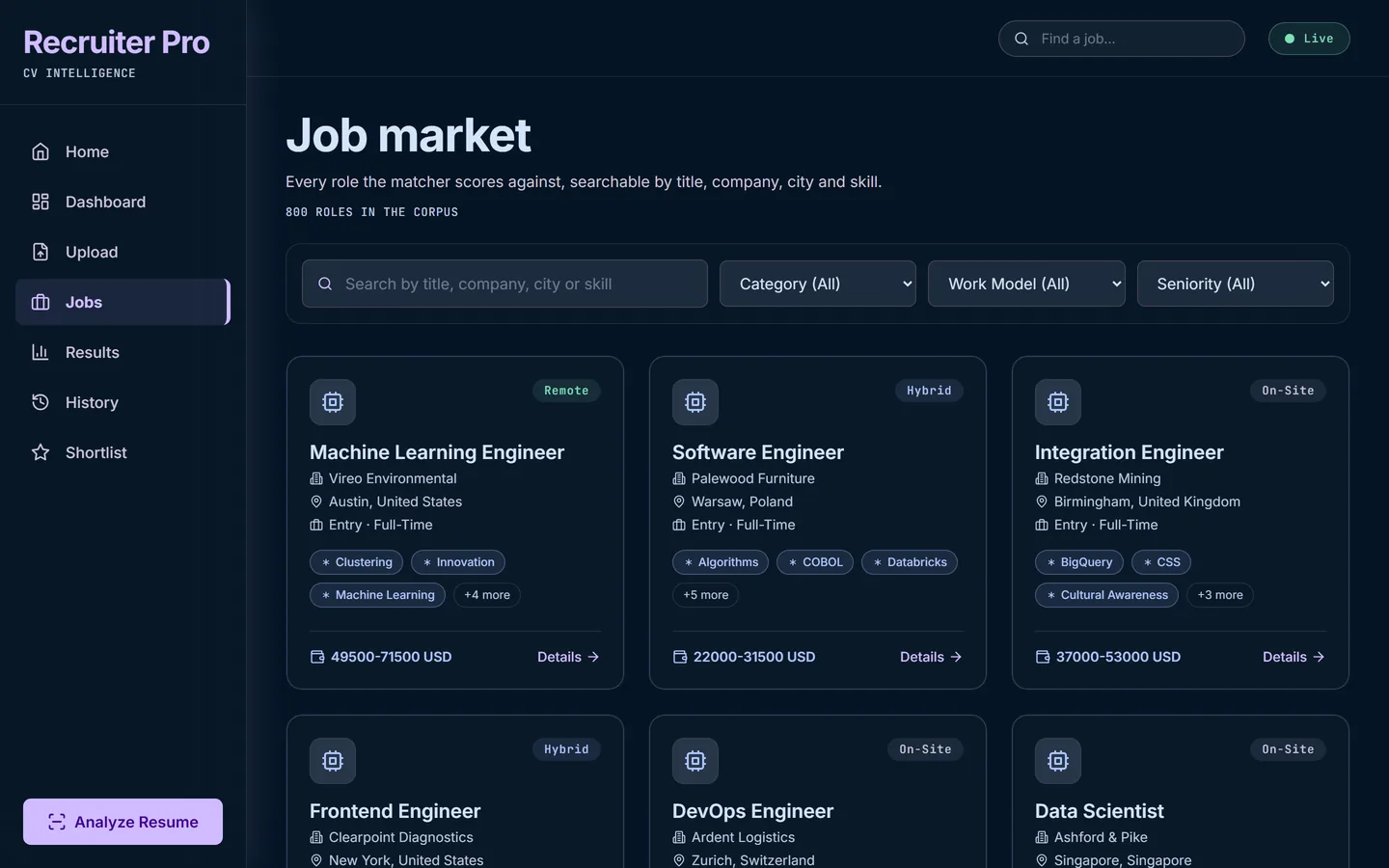Image resolution: width=1389 pixels, height=868 pixels.
Task: Open Details for Machine Learning Engineer
Action: pyautogui.click(x=568, y=657)
